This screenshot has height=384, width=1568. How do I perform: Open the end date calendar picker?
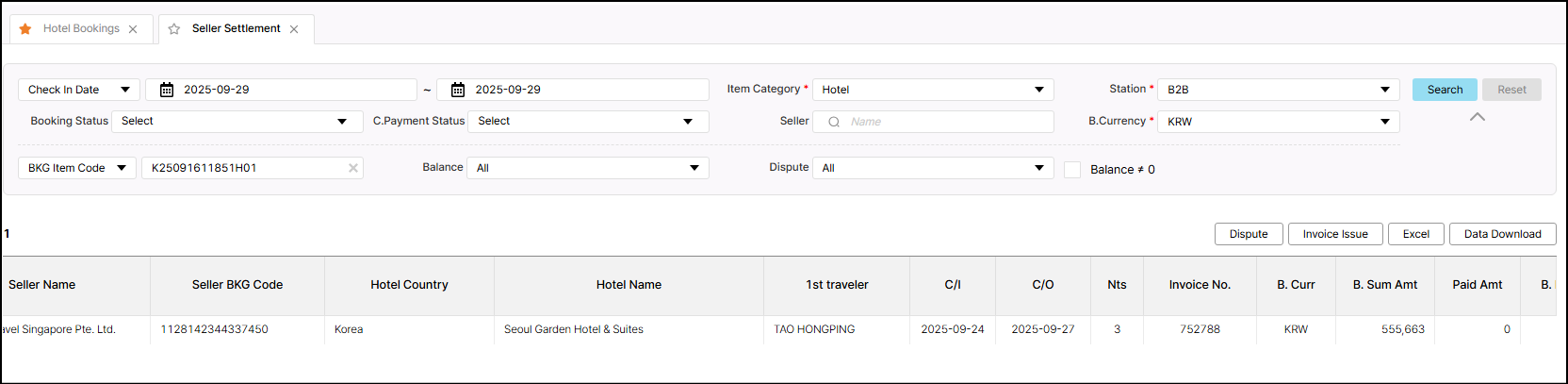click(x=458, y=90)
